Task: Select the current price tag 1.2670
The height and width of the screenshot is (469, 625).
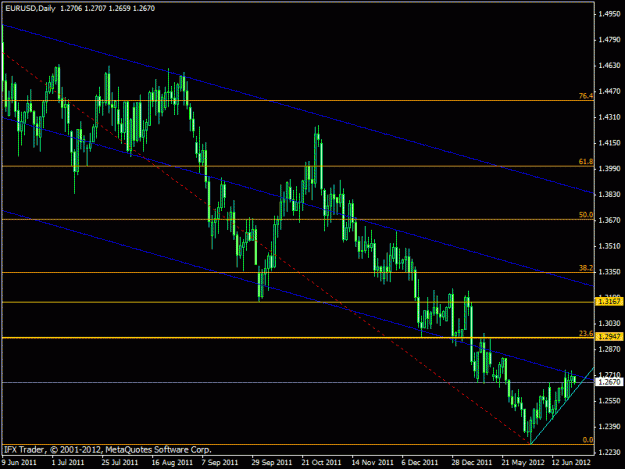Action: 609,382
